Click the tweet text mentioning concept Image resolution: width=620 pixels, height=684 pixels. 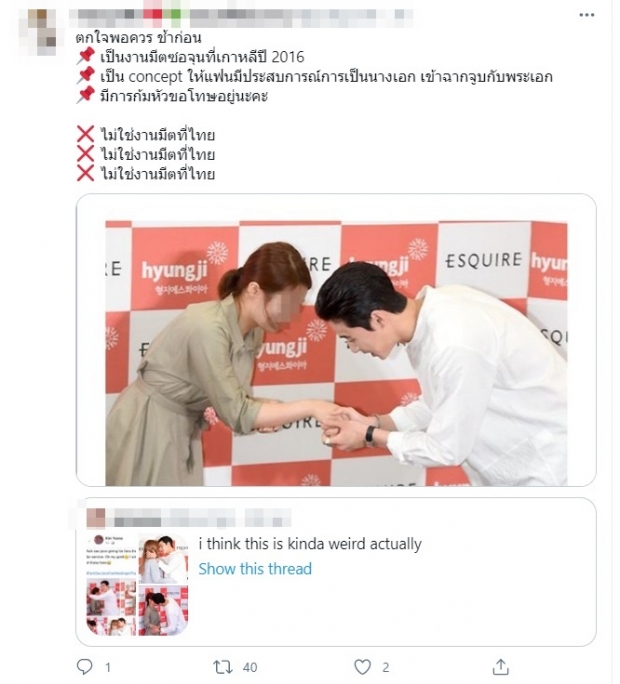coord(327,77)
